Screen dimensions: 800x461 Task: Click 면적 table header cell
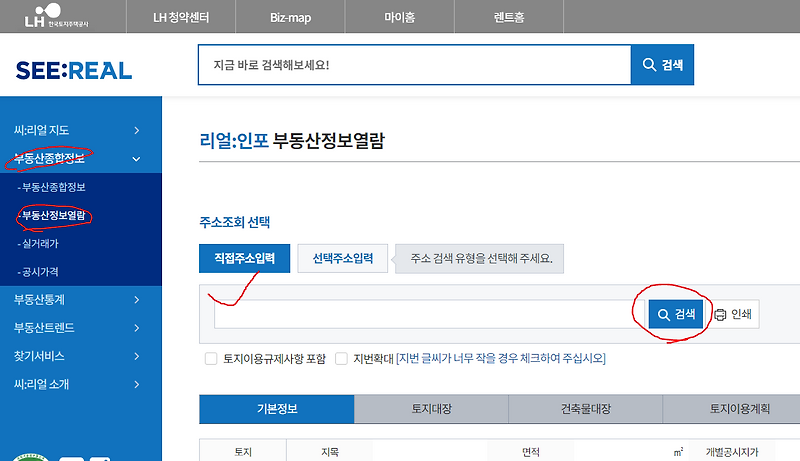pyautogui.click(x=531, y=452)
